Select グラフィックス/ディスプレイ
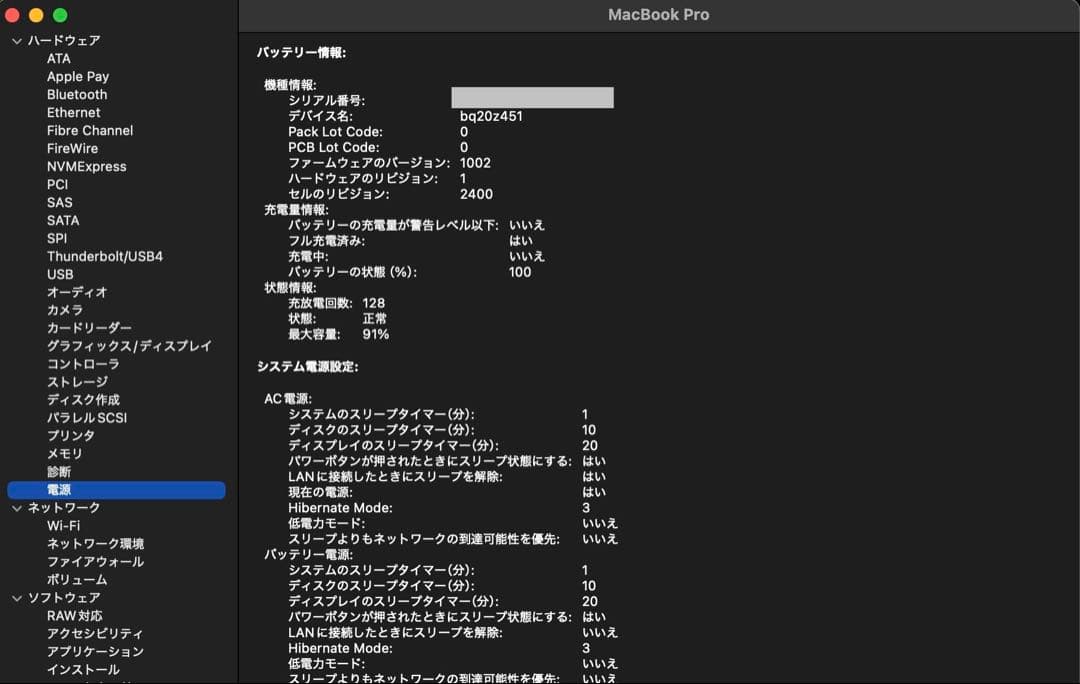 pyautogui.click(x=128, y=346)
